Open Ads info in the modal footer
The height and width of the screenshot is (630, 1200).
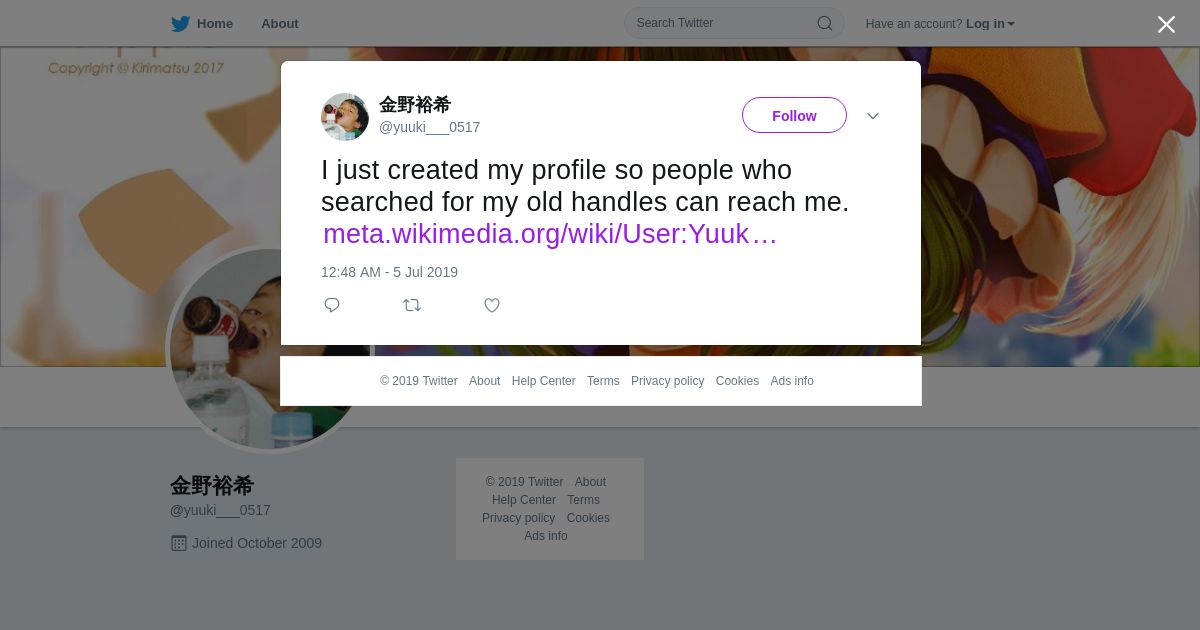[x=792, y=381]
